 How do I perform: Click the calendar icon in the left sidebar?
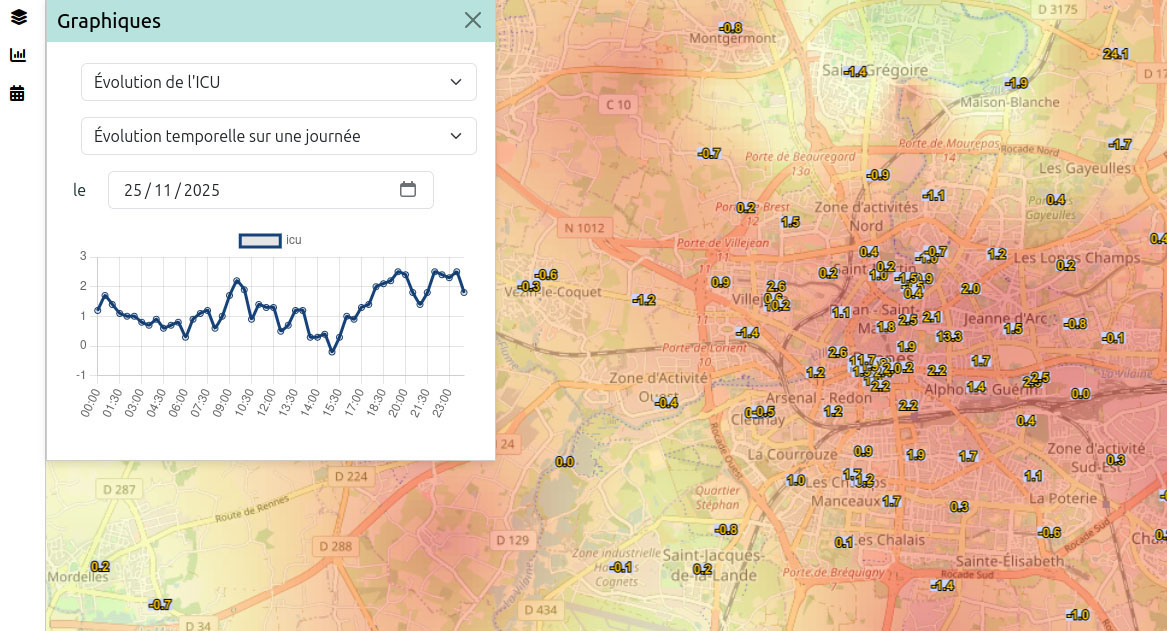(17, 94)
